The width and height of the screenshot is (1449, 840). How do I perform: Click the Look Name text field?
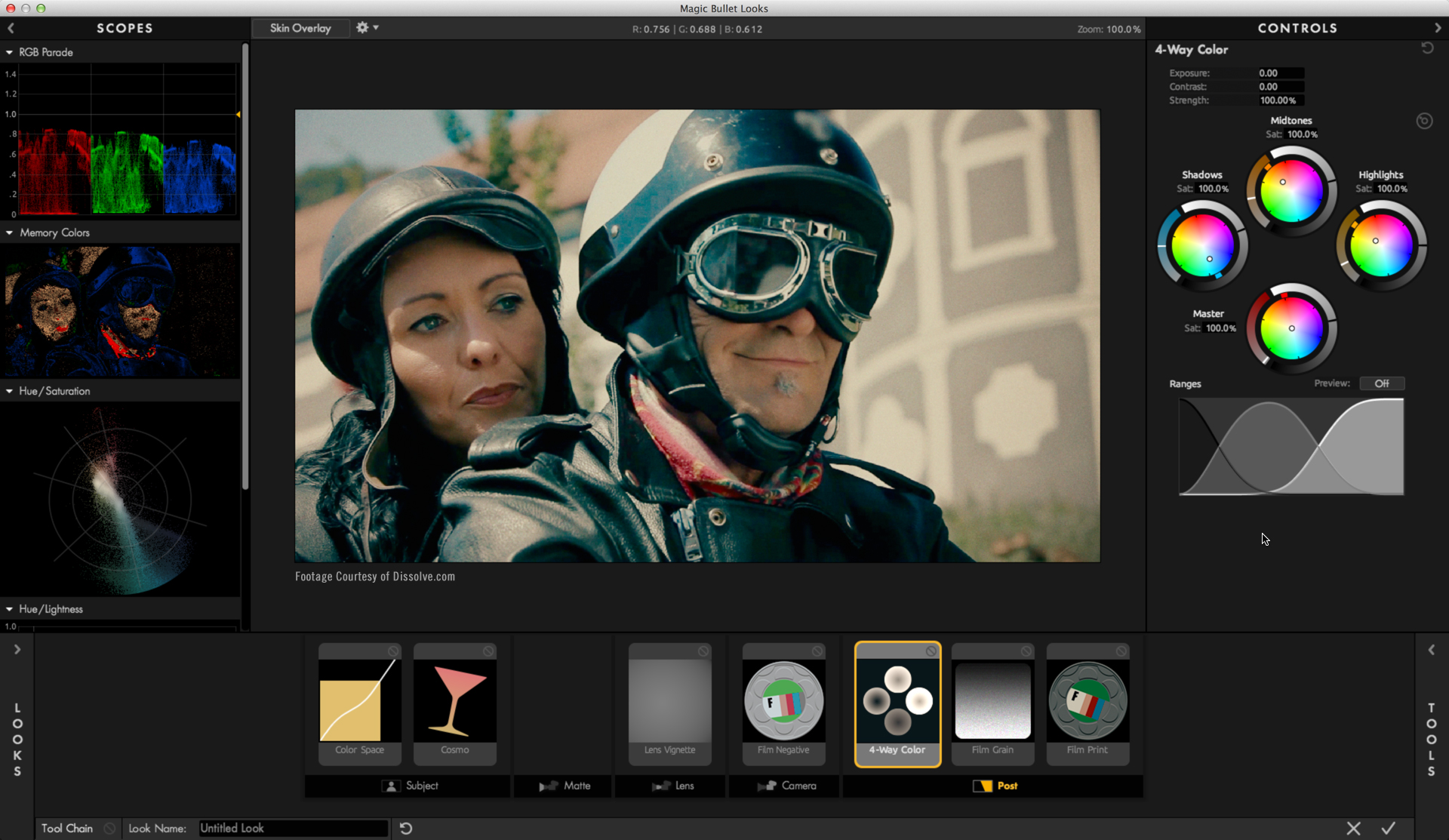pos(293,829)
